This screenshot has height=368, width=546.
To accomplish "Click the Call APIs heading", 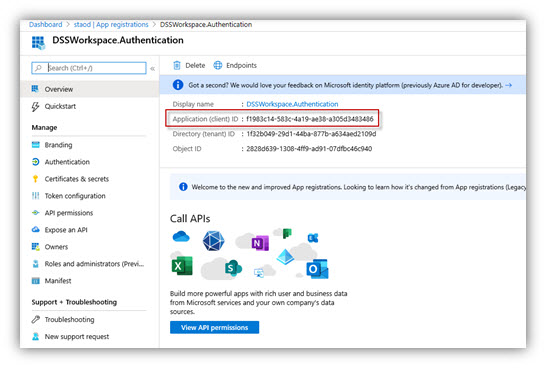I will [x=190, y=219].
